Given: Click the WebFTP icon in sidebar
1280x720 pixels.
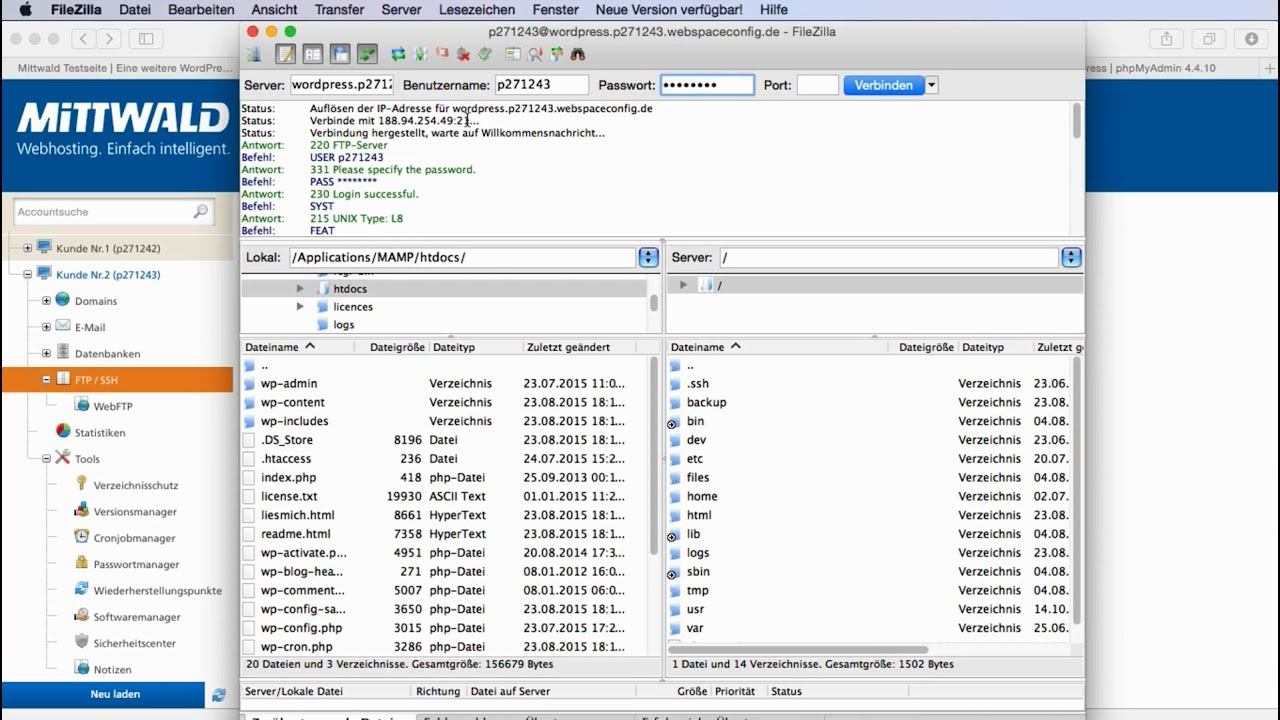Looking at the screenshot, I should (82, 405).
